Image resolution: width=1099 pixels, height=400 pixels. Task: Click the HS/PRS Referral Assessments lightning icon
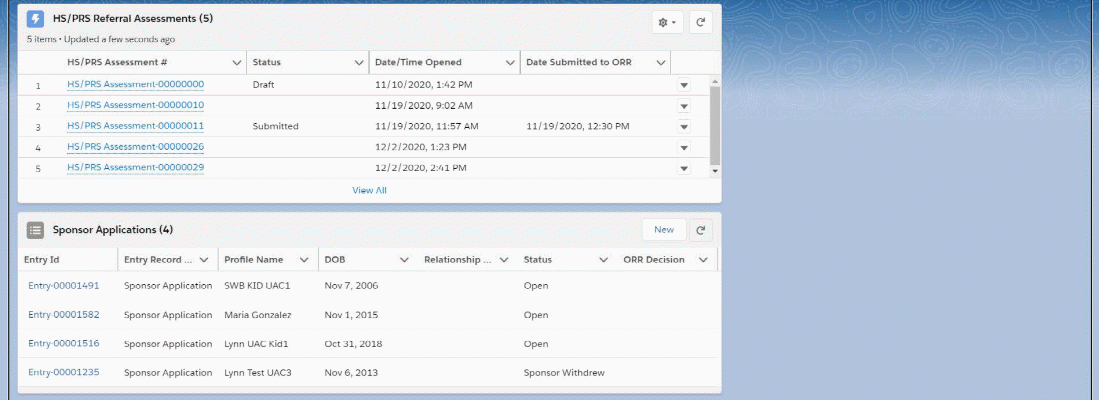click(35, 20)
